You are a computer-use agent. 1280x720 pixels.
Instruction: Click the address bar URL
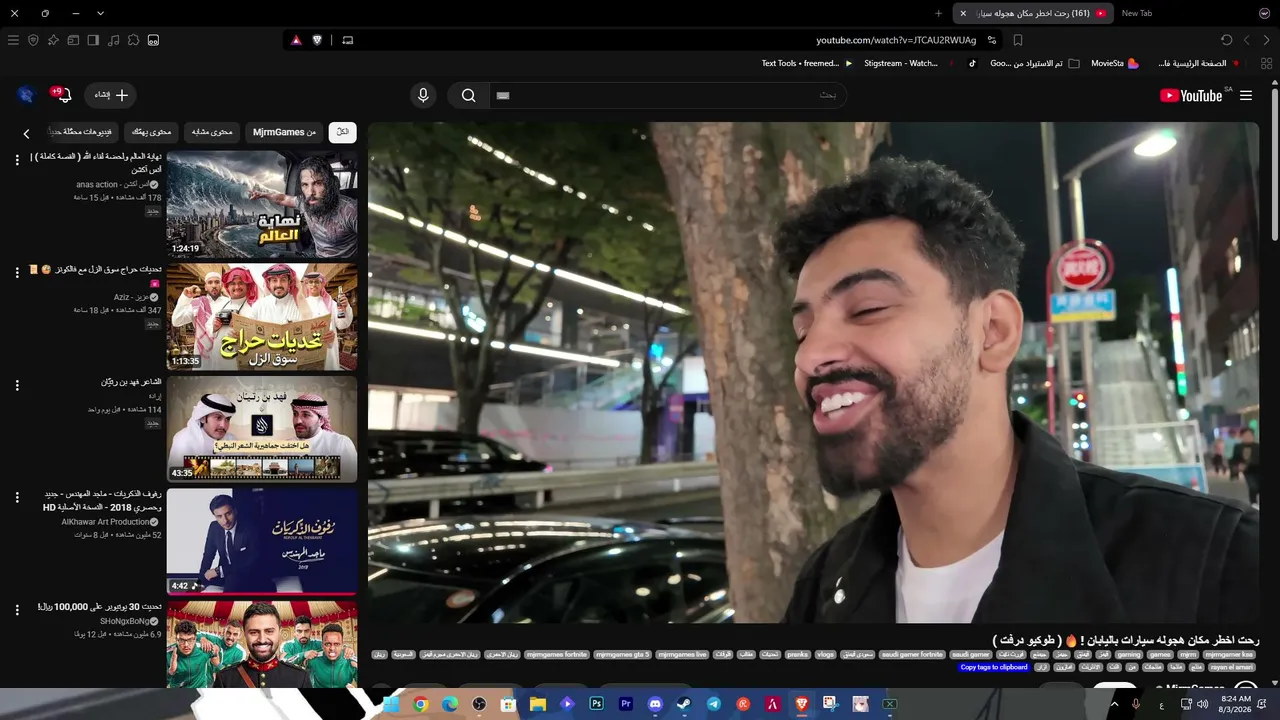pyautogui.click(x=896, y=40)
